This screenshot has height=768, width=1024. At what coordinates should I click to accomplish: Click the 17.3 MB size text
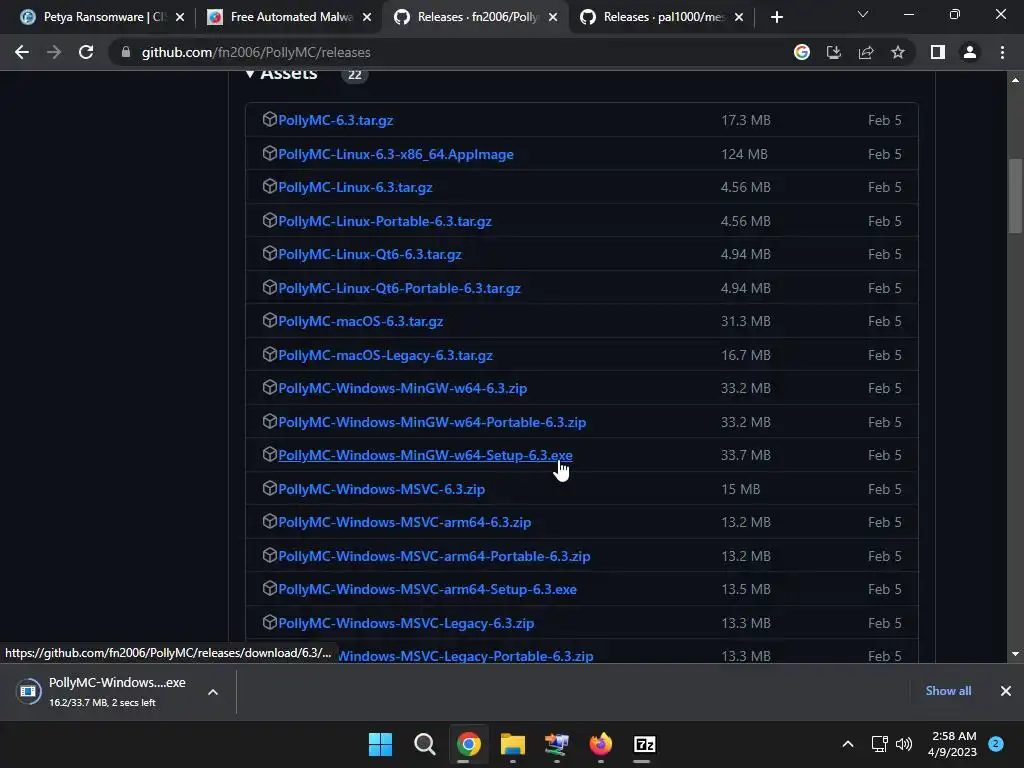(x=746, y=120)
